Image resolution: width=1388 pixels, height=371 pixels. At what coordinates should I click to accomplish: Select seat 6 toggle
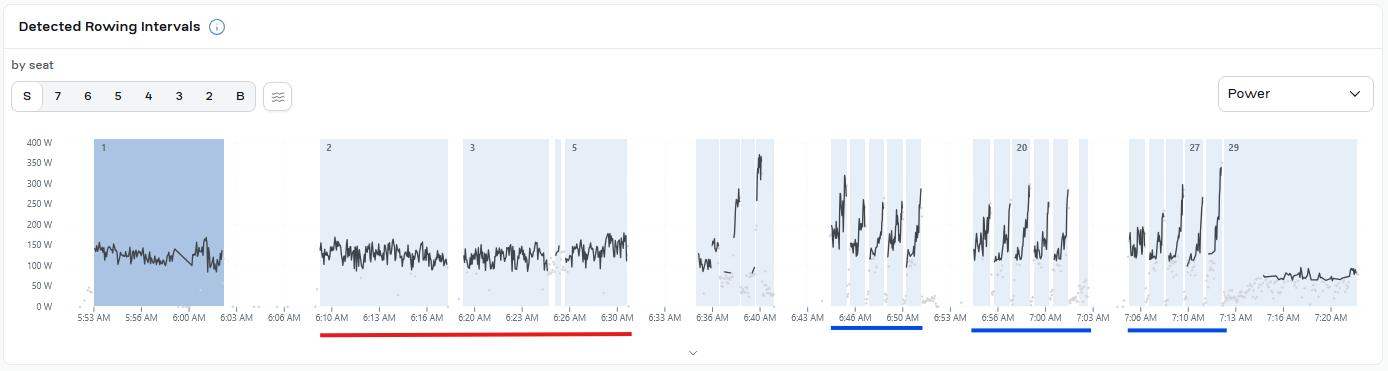(x=88, y=97)
